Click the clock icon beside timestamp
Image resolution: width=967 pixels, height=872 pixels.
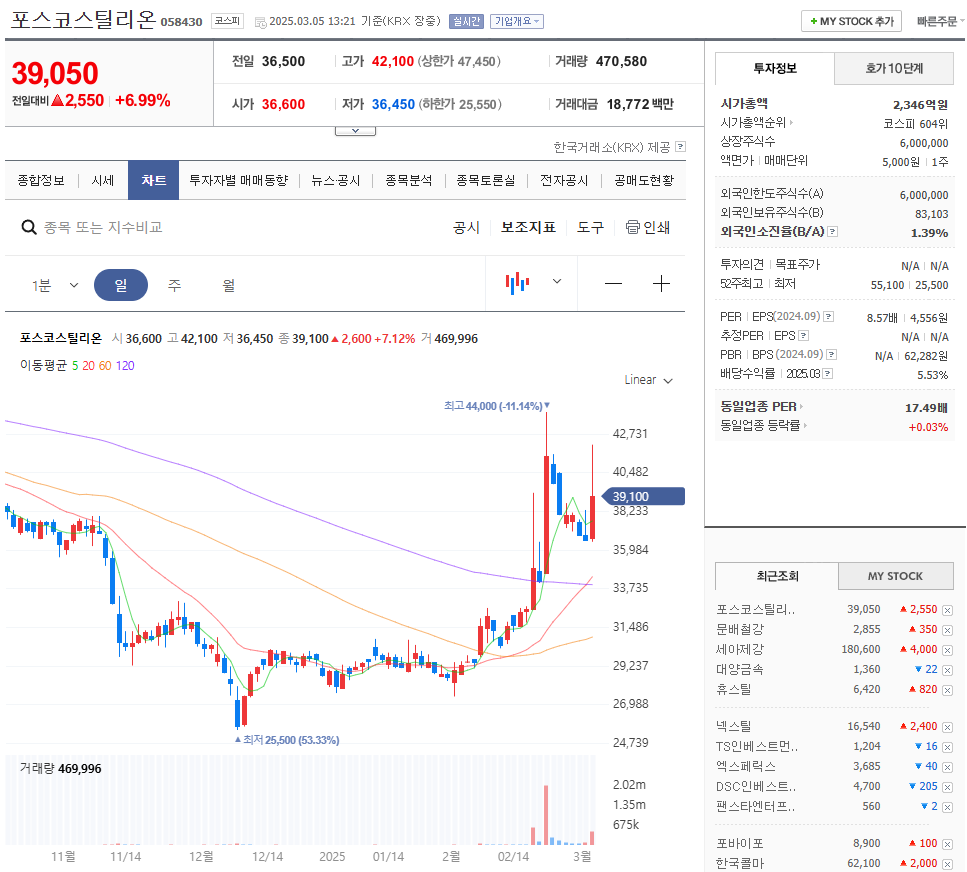[261, 23]
